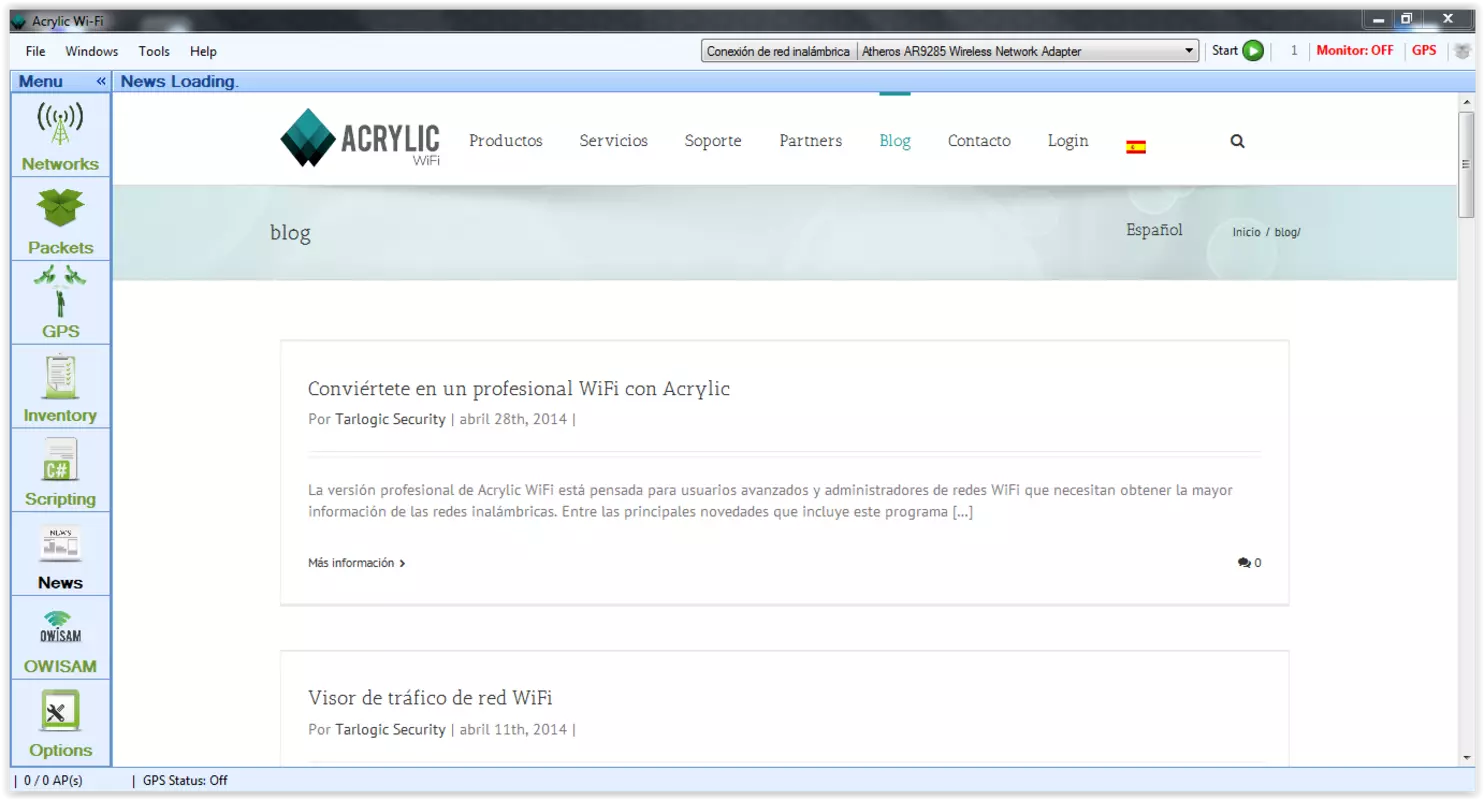Image resolution: width=1484 pixels, height=800 pixels.
Task: Click the Spanish flag language icon
Action: pos(1136,147)
